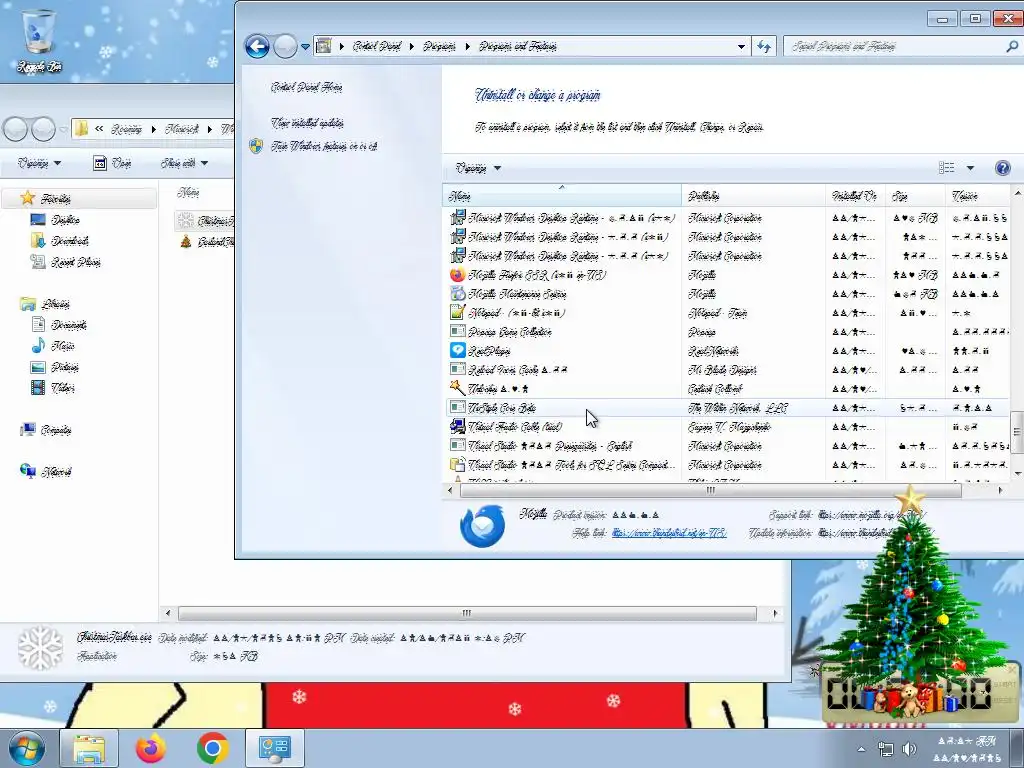
Task: Select the Mozilla Firefox ESR program icon
Action: coord(458,275)
